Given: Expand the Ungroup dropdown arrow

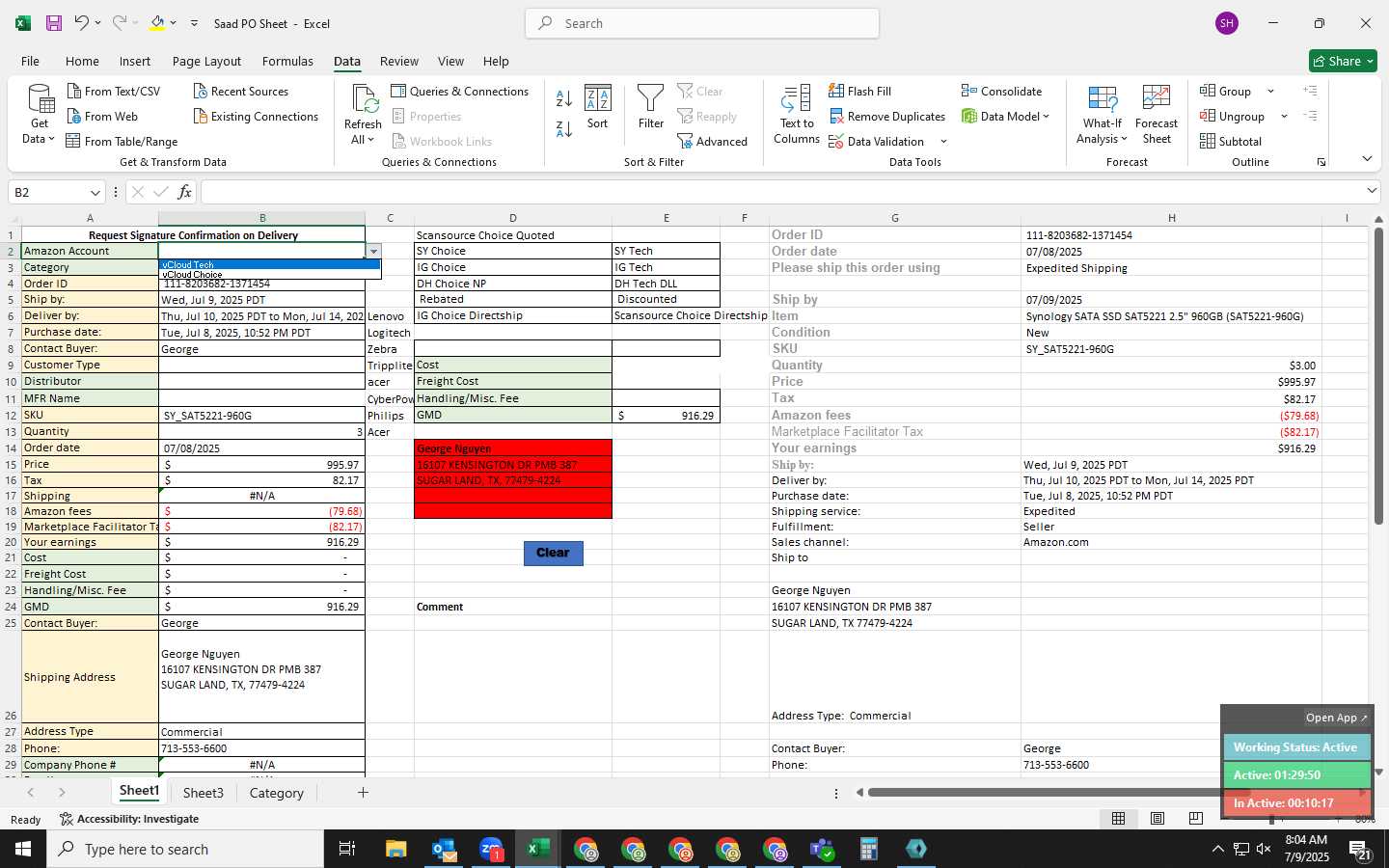Looking at the screenshot, I should (x=1284, y=116).
